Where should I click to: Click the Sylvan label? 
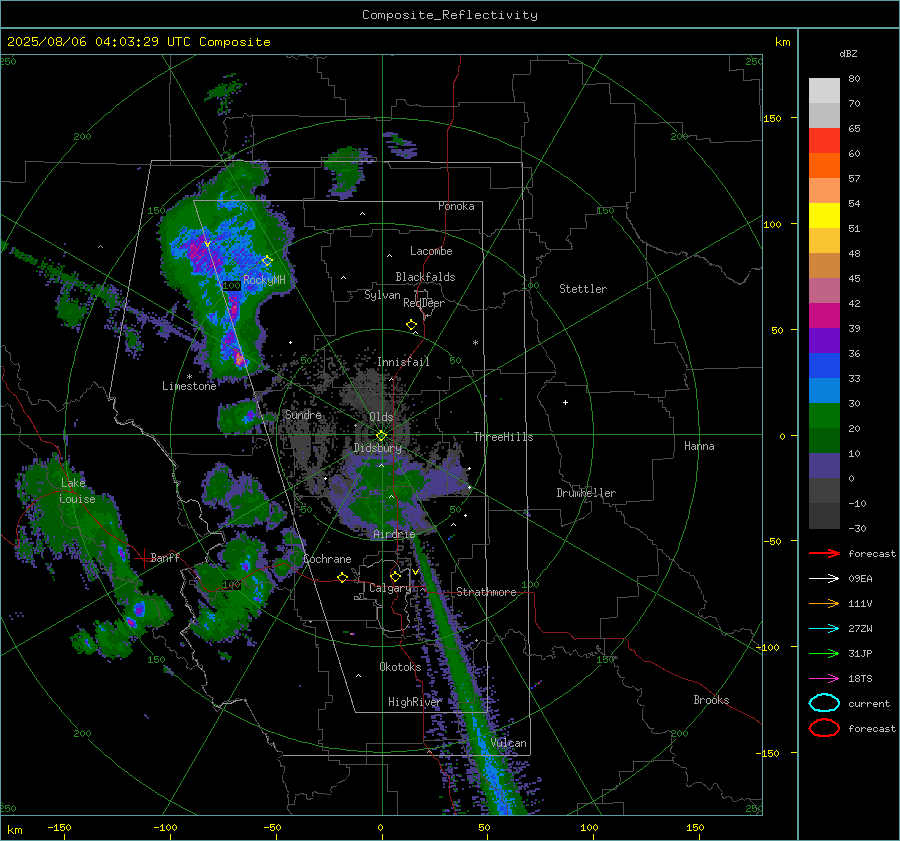382,295
